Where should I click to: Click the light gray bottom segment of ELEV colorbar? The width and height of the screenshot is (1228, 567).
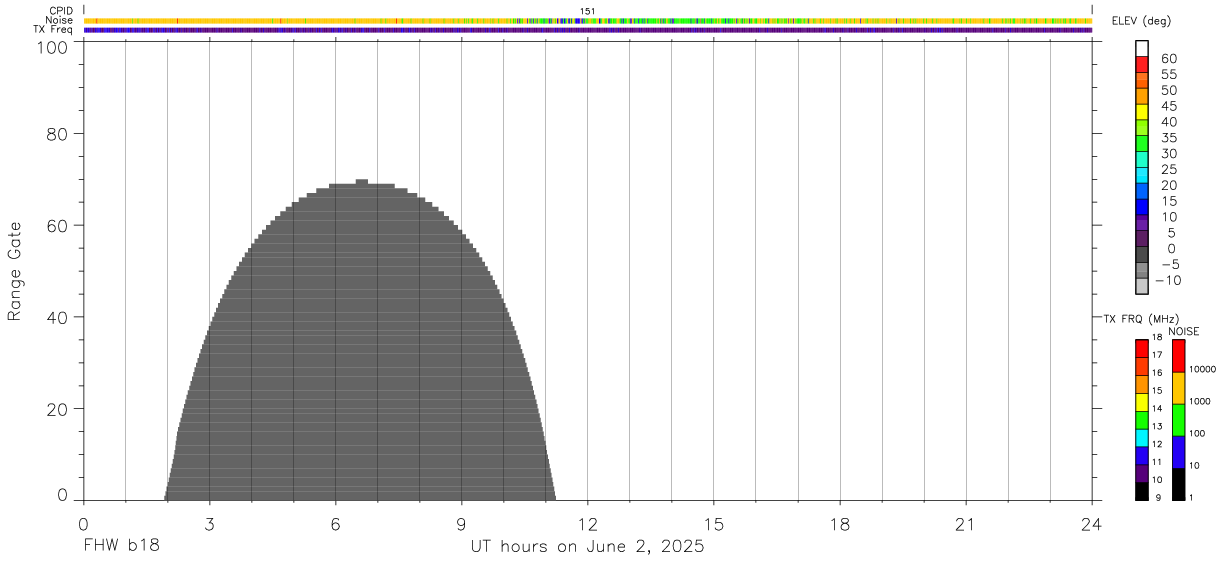[1142, 286]
